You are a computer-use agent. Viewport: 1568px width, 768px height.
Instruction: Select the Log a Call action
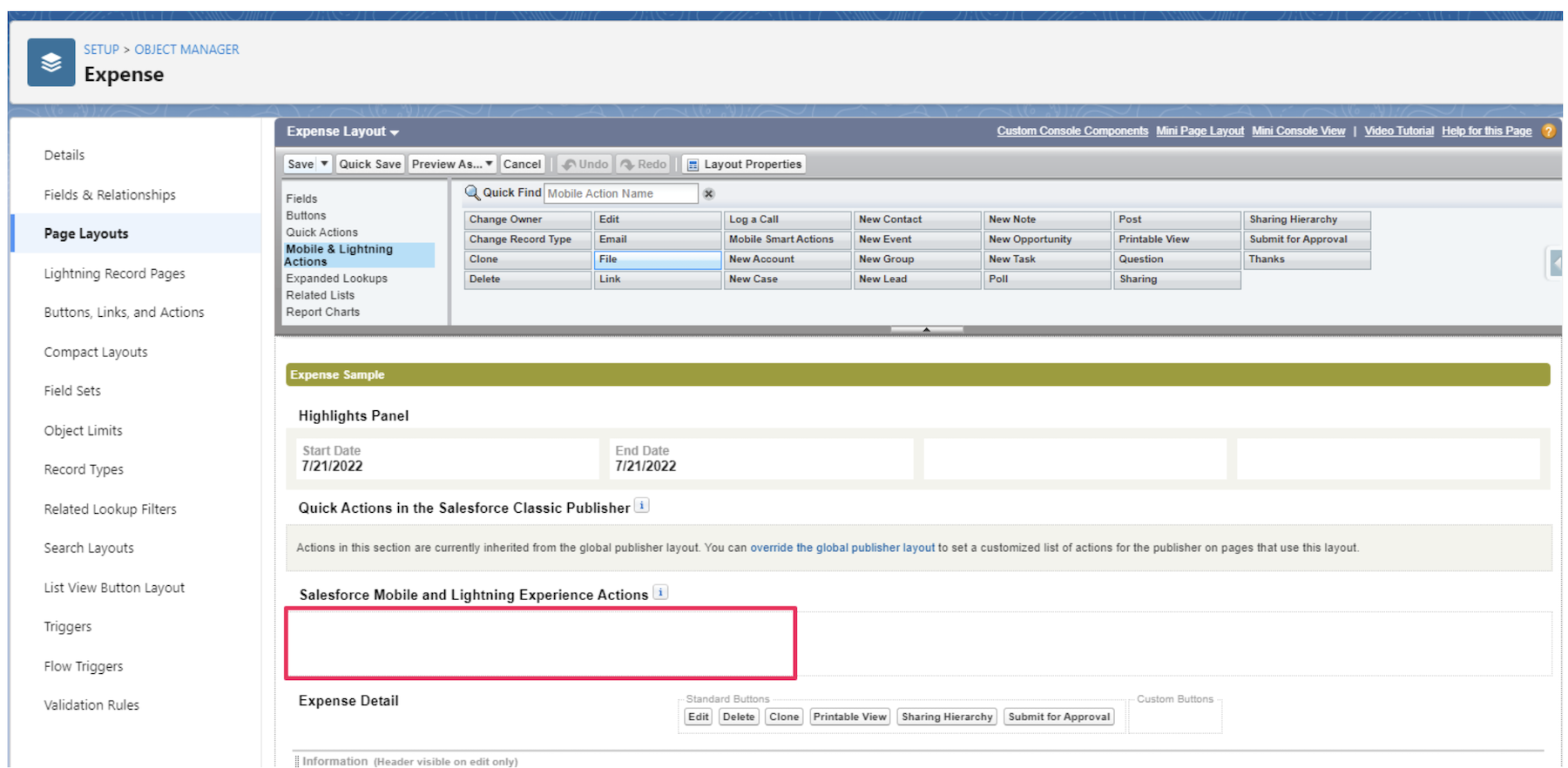click(x=787, y=219)
